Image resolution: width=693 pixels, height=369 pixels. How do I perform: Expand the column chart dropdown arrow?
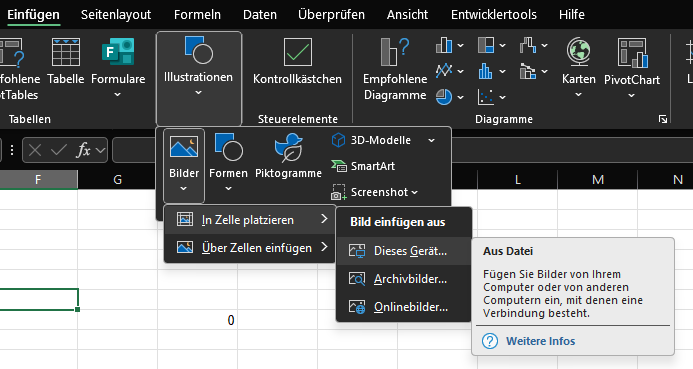tap(461, 45)
